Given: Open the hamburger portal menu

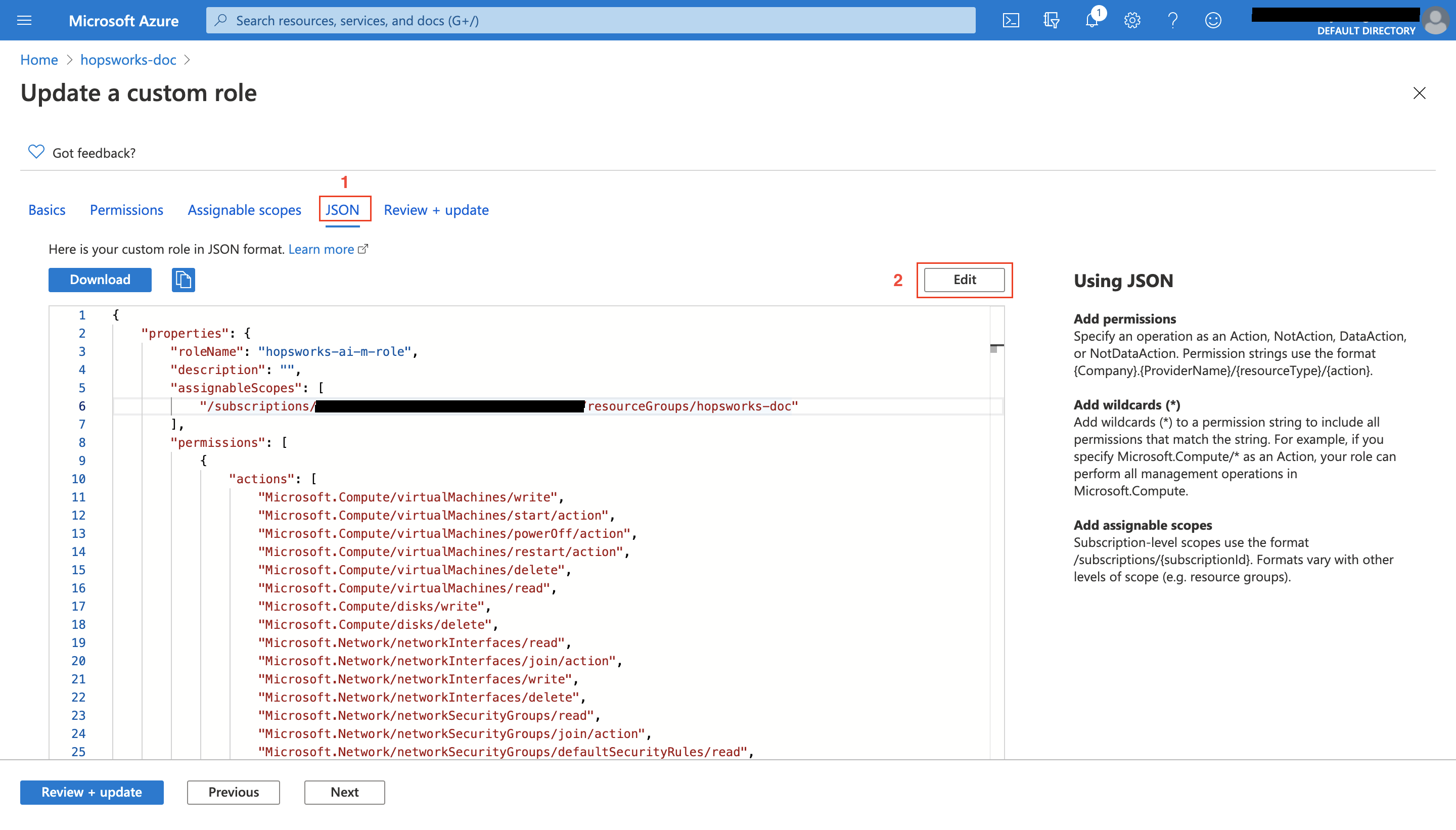Looking at the screenshot, I should (x=24, y=21).
